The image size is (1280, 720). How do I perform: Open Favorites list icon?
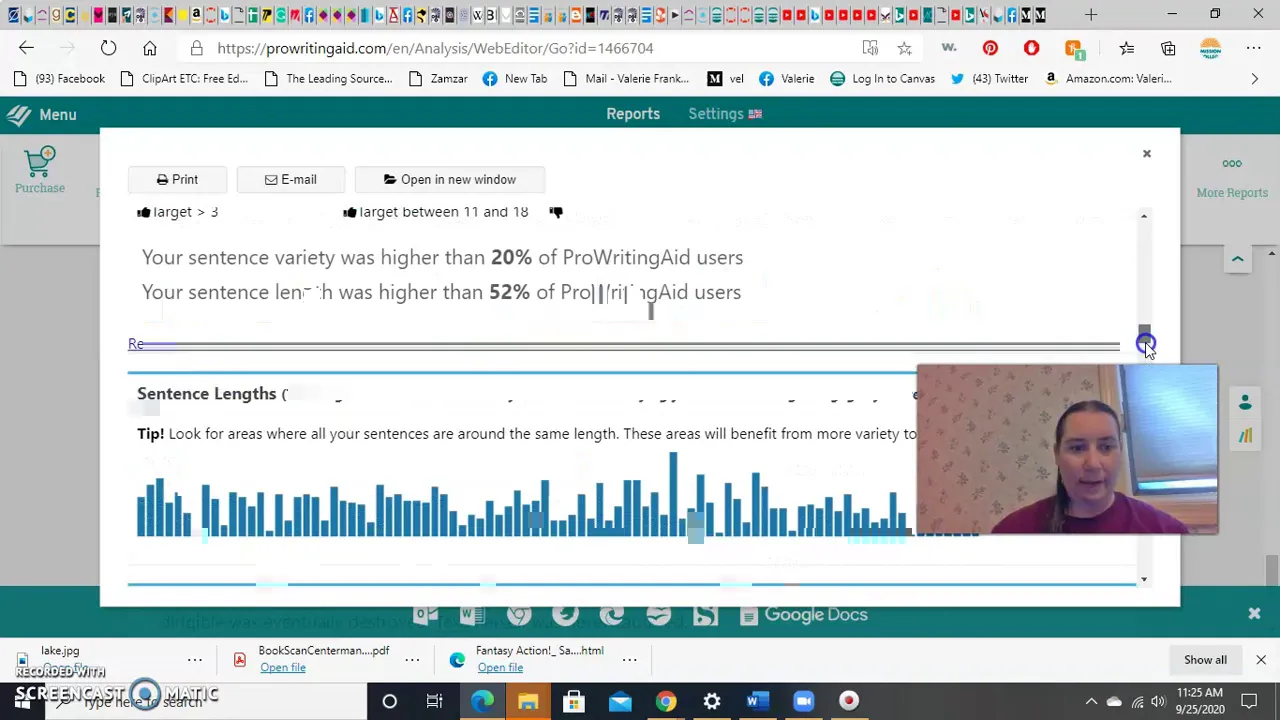pyautogui.click(x=1127, y=48)
